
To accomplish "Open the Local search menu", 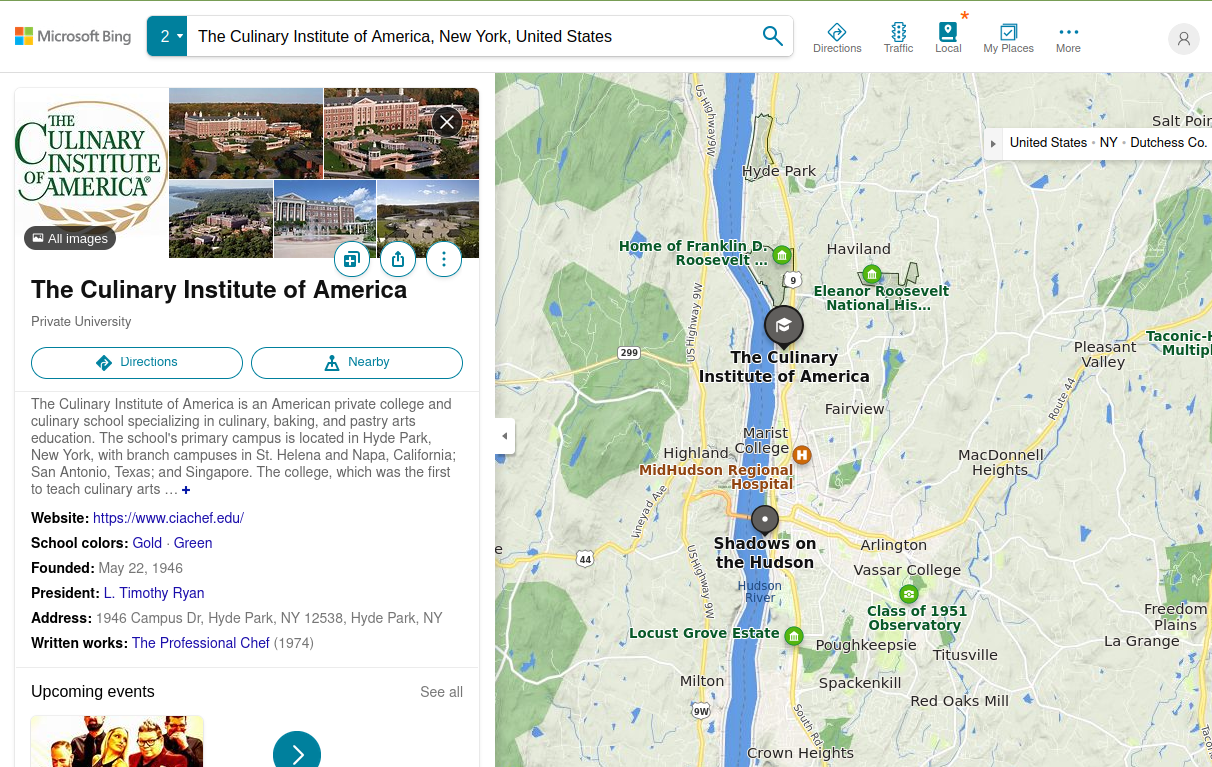I will (948, 38).
